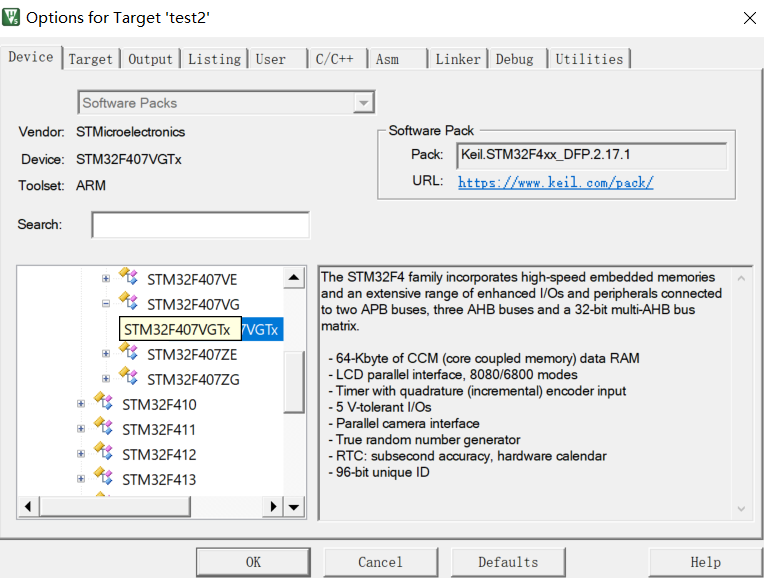Viewport: 764px width, 578px height.
Task: Select STM32F407VGTx in device tree
Action: pos(201,329)
